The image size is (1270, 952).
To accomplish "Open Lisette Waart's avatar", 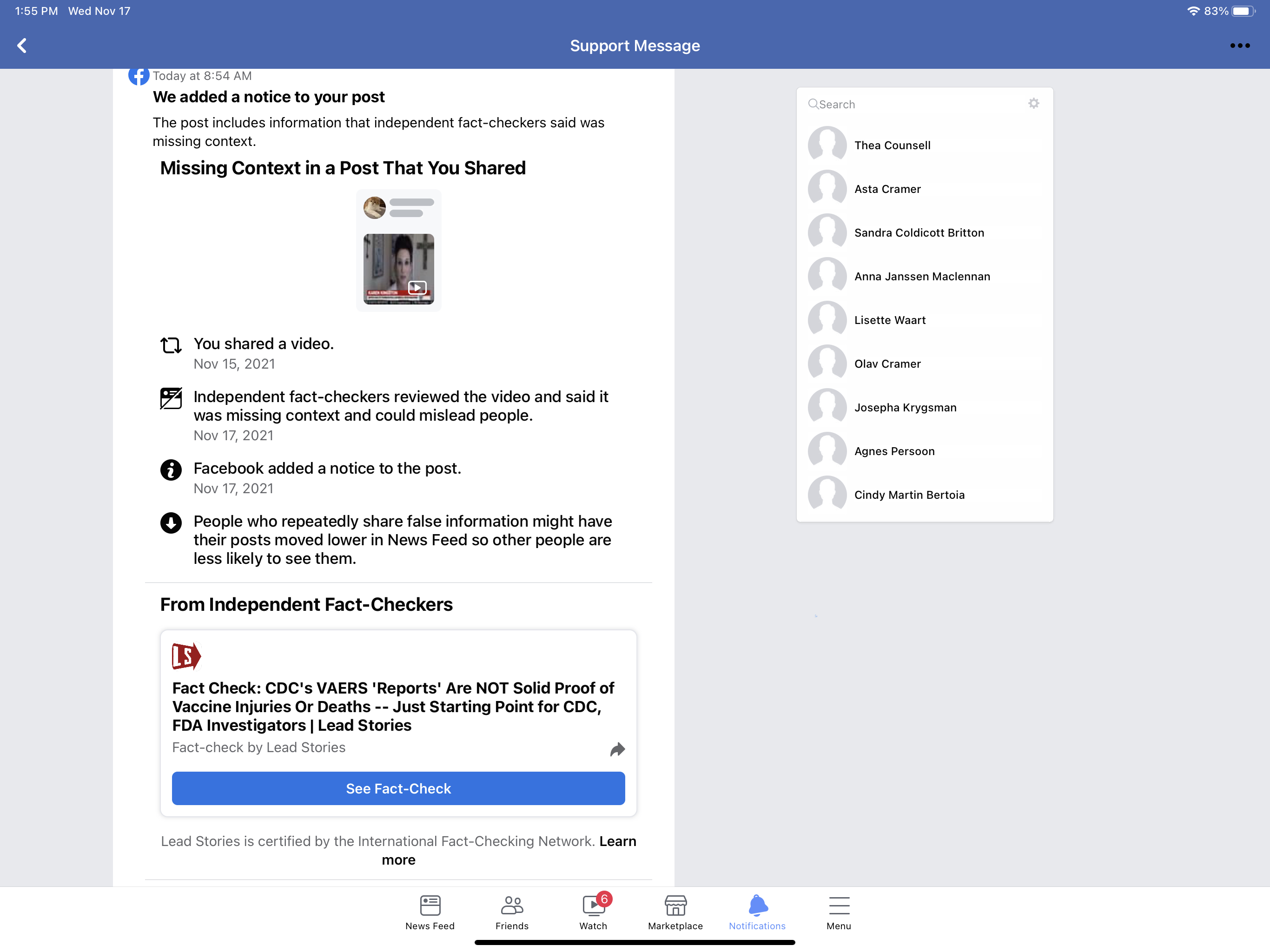I will (827, 320).
